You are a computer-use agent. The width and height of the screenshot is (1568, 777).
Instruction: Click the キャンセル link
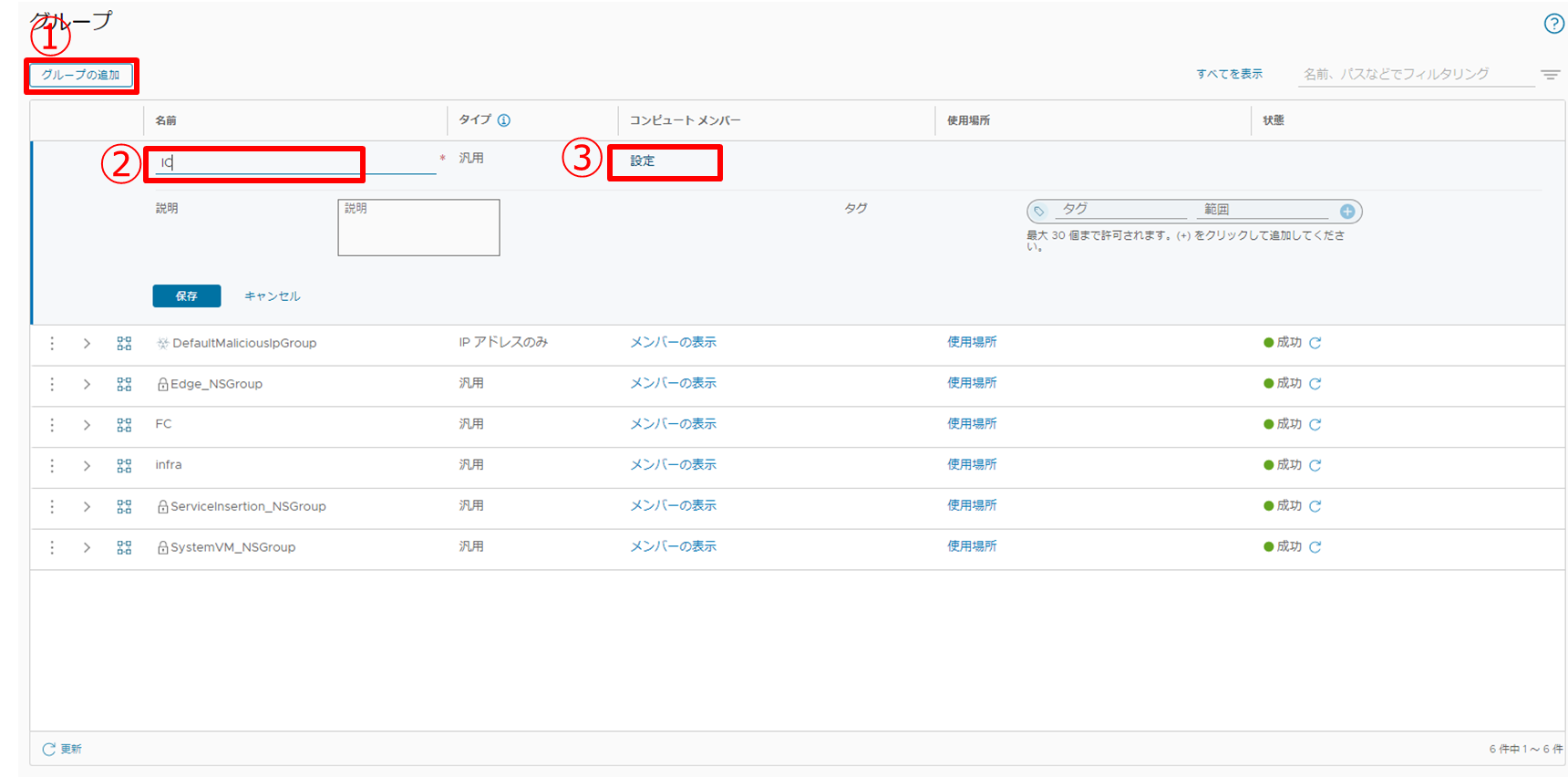(272, 296)
